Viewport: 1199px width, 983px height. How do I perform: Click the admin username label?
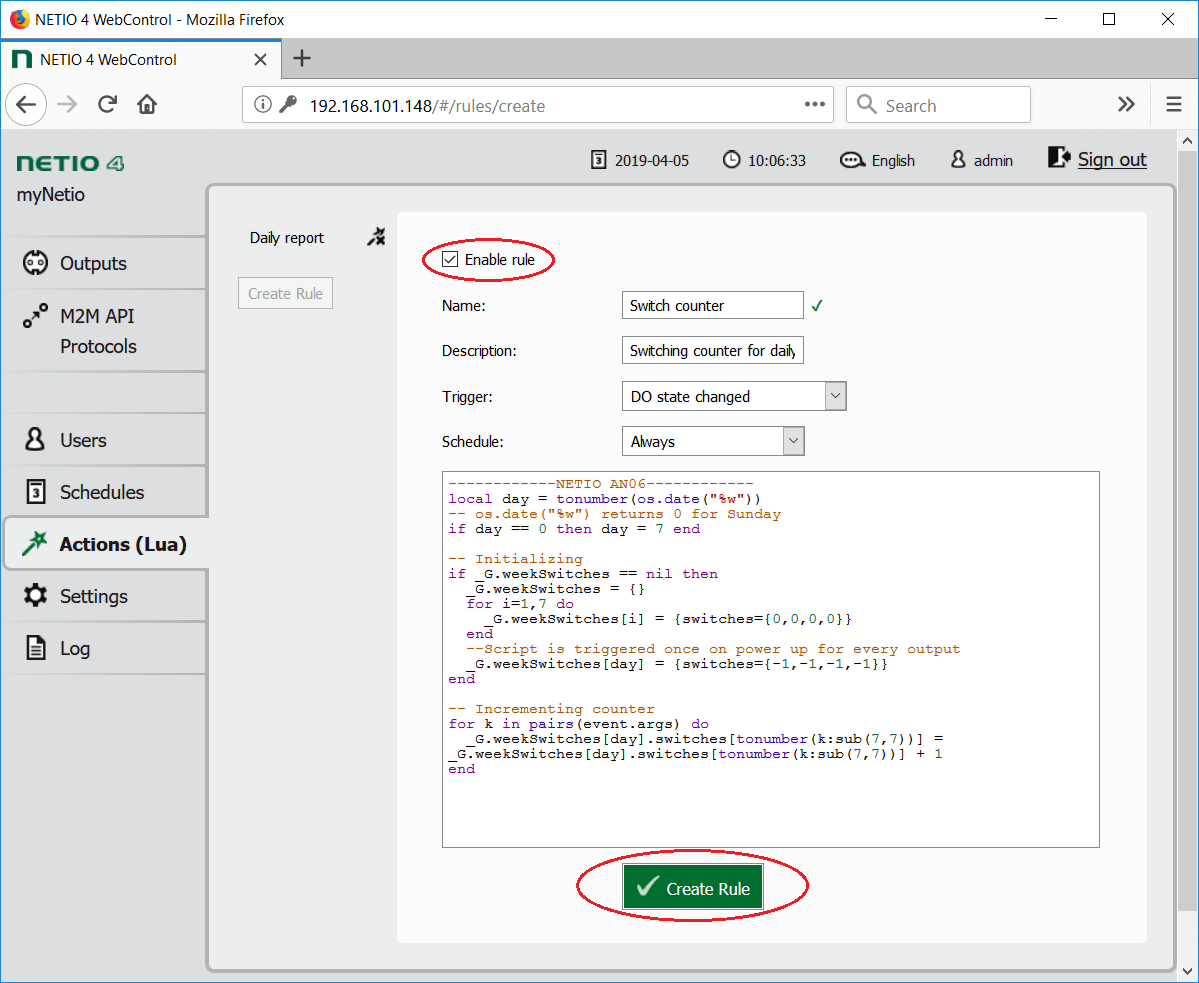pos(993,161)
